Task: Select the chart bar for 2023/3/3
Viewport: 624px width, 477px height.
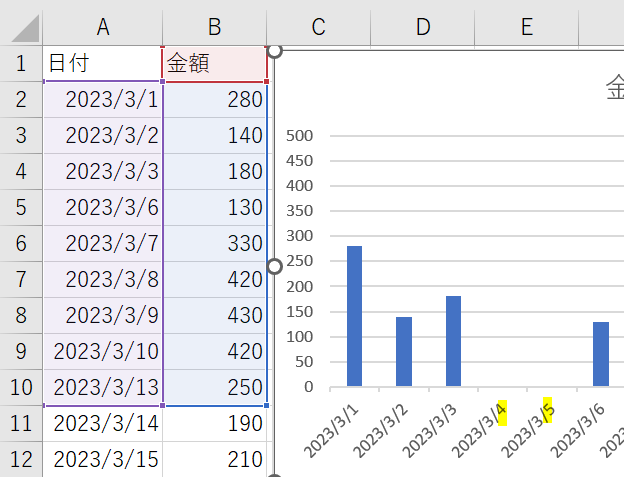Action: point(453,340)
